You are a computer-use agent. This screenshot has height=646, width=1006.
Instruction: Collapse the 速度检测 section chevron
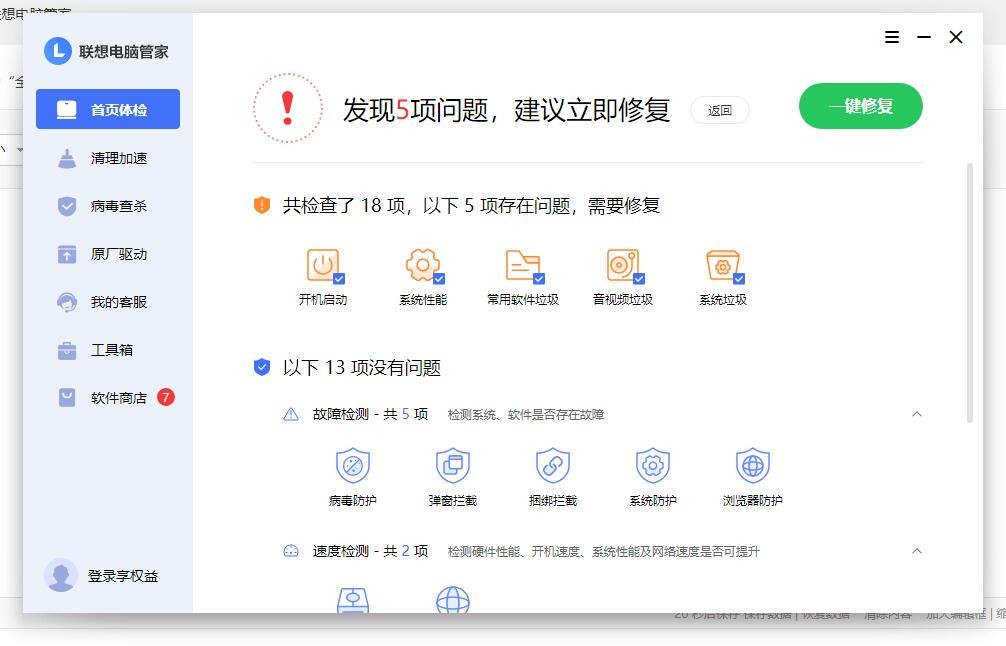pyautogui.click(x=917, y=550)
